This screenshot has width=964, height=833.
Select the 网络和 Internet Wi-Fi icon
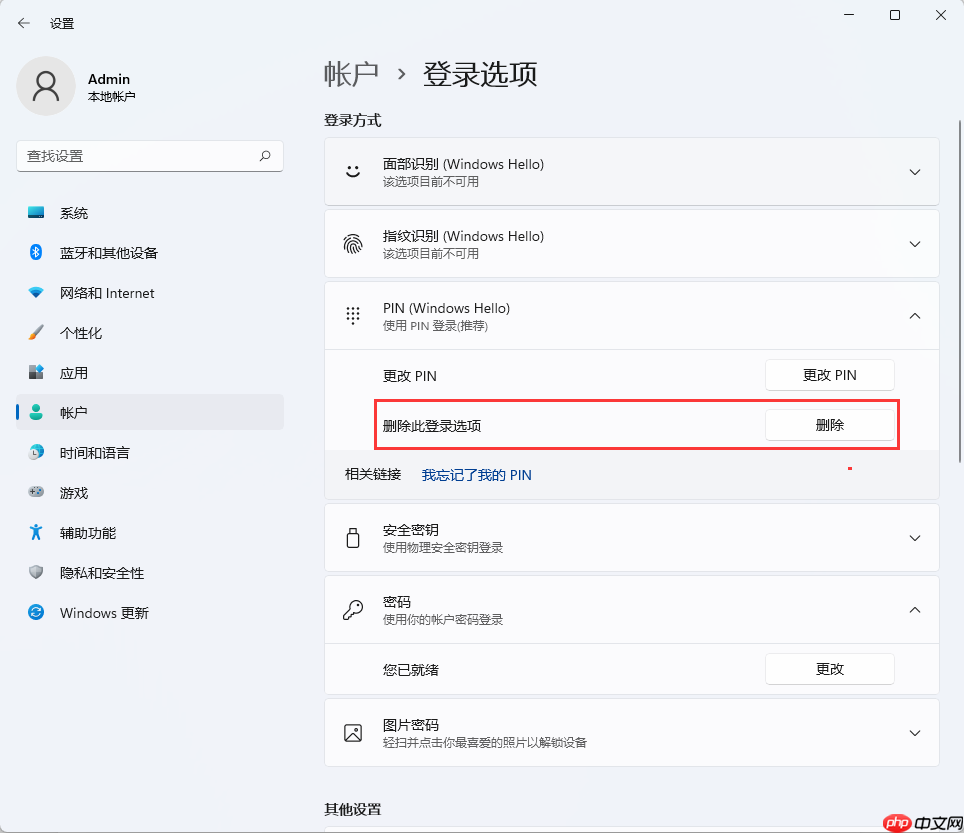[x=36, y=292]
